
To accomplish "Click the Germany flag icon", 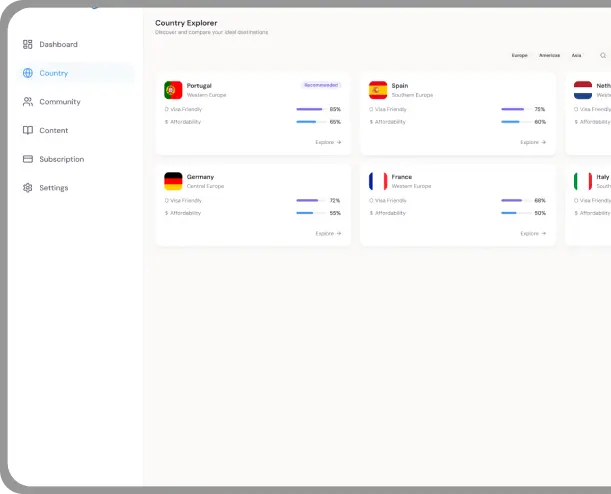I will click(x=173, y=181).
